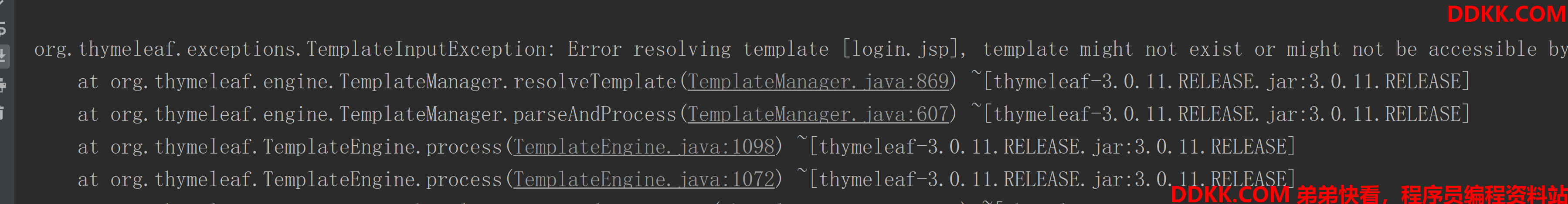Click the red DDKK.COM 弟弟快看 banner text
The image size is (1568, 204).
[x=1369, y=194]
